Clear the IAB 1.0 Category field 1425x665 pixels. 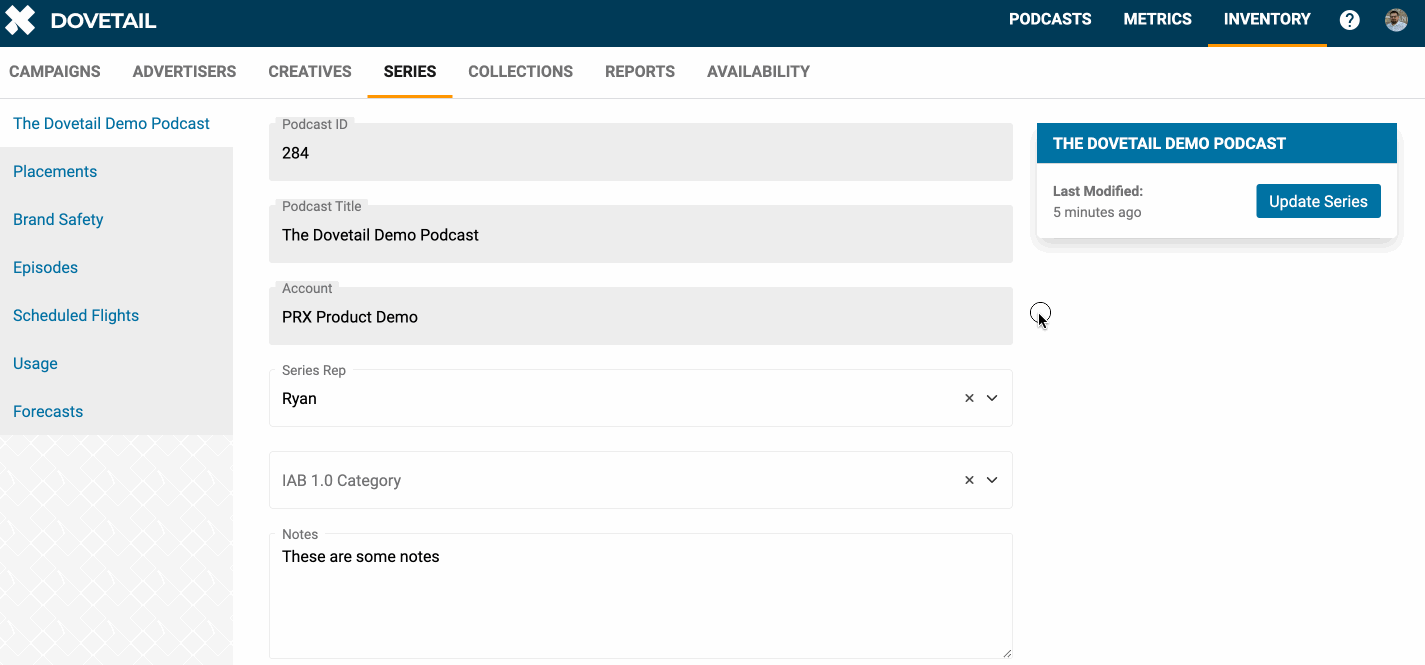(x=969, y=480)
